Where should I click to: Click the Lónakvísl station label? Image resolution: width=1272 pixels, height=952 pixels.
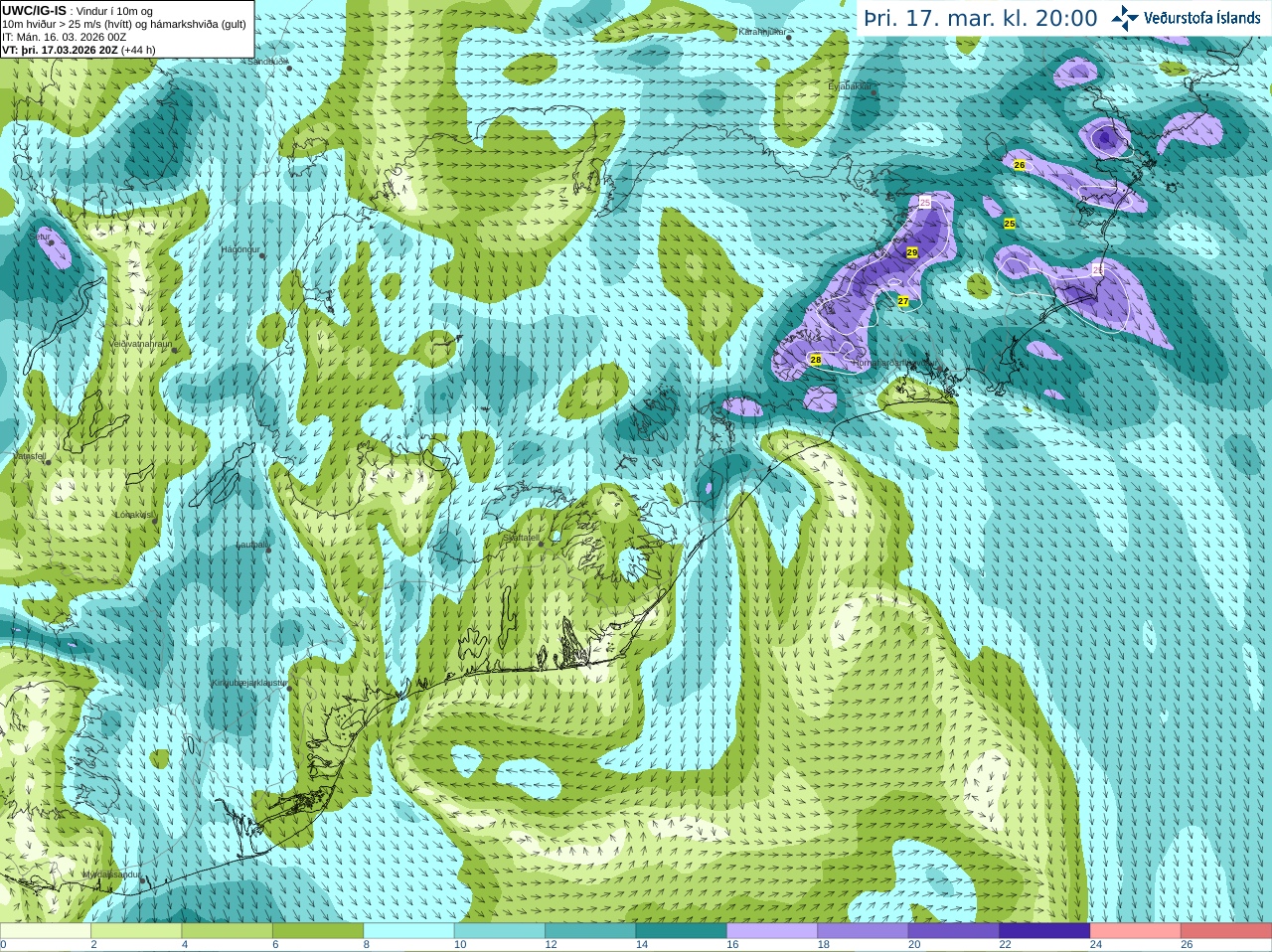tap(134, 515)
